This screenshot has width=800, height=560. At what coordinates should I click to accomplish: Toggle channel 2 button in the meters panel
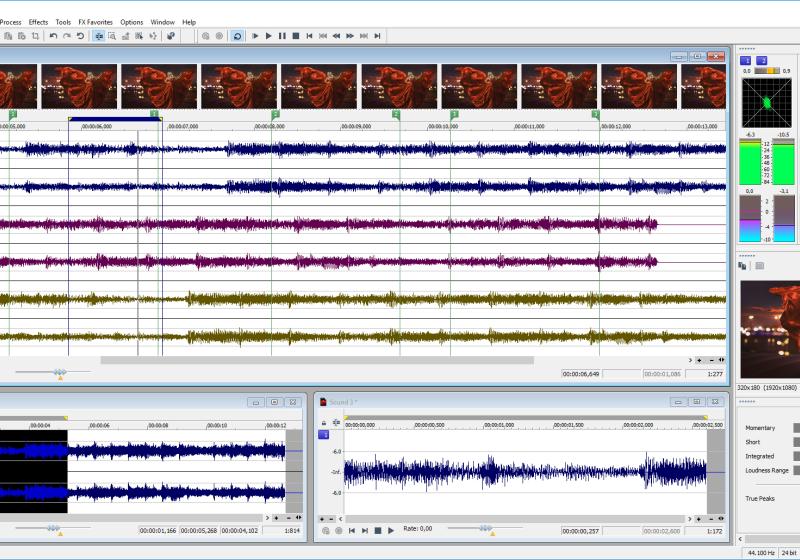click(763, 61)
